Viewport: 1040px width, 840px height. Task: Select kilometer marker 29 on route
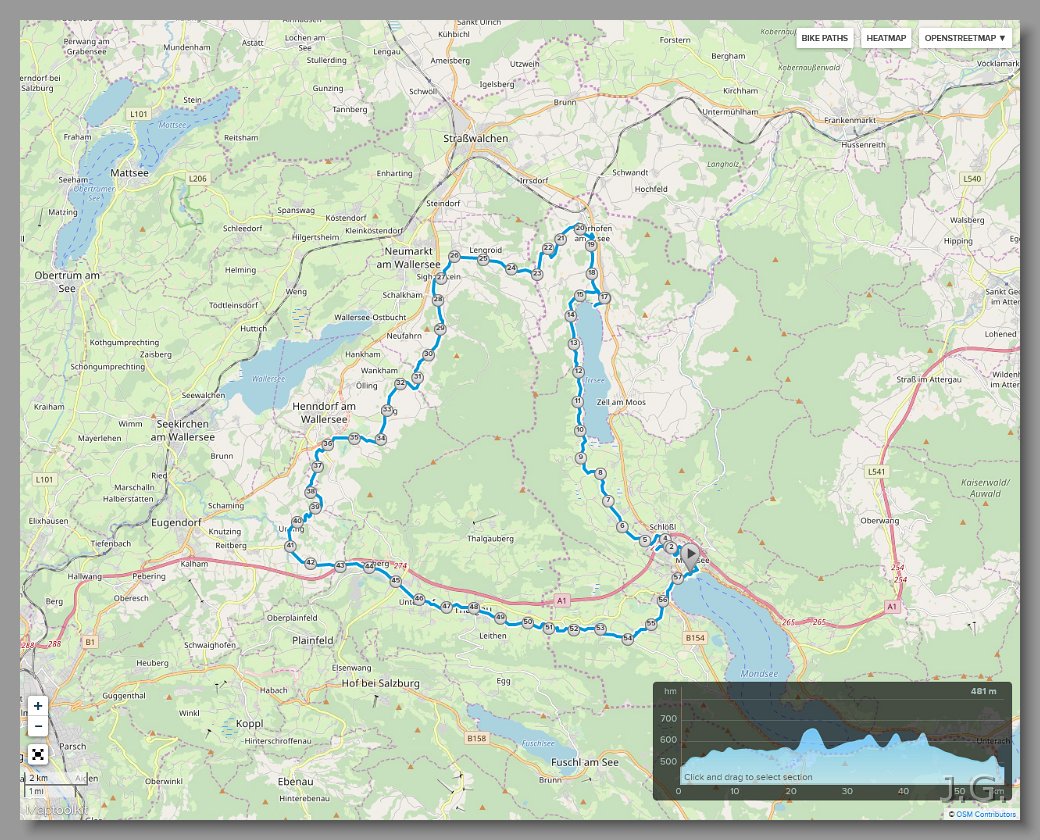click(440, 328)
